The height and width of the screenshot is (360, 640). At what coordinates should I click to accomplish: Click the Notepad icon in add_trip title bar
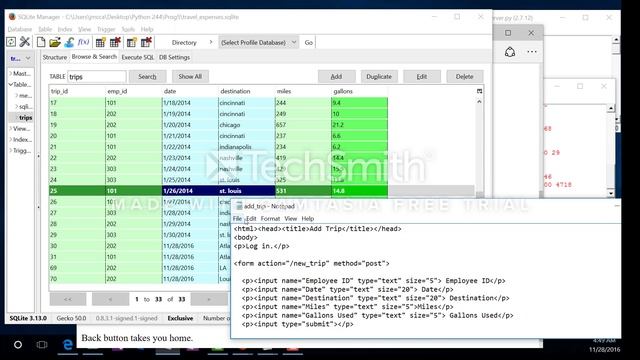(x=239, y=206)
